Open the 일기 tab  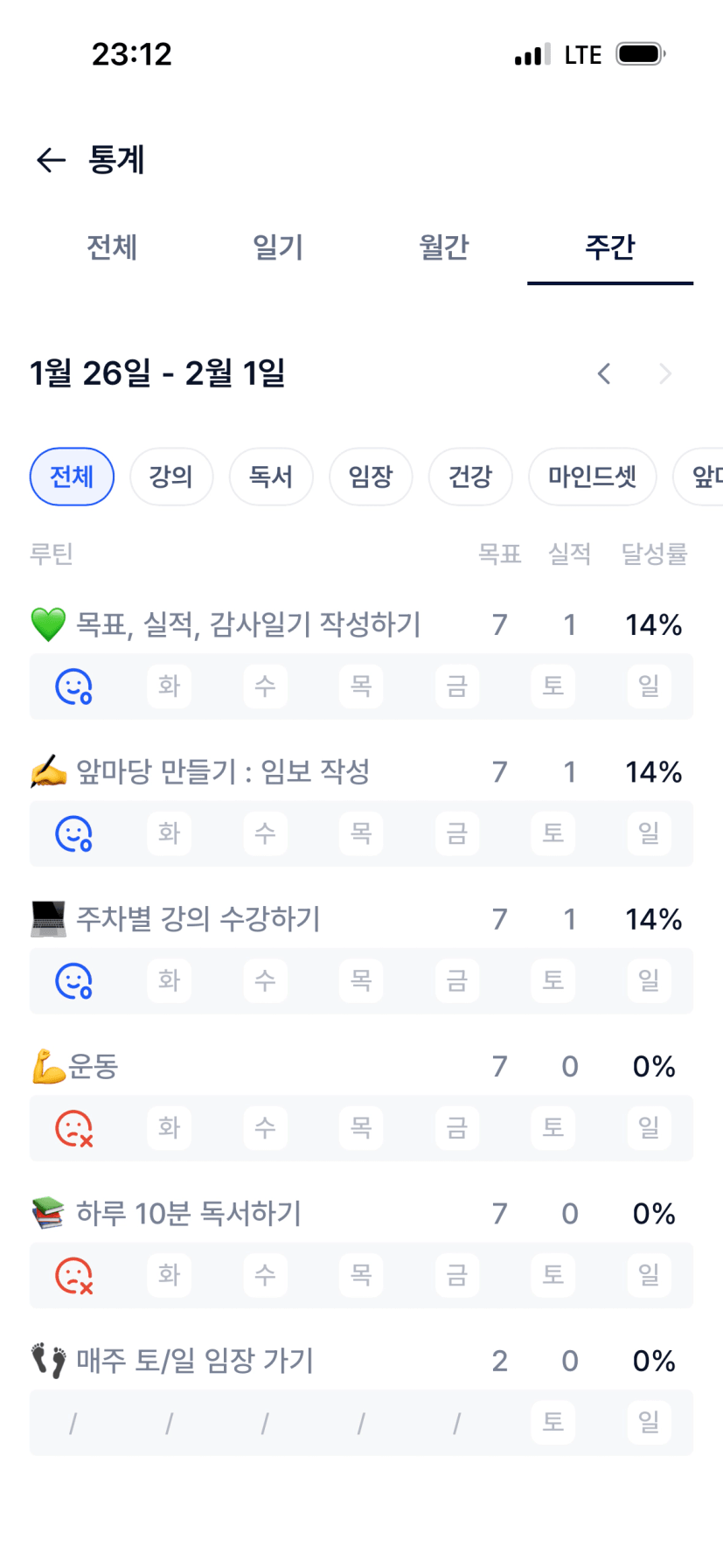(x=278, y=247)
